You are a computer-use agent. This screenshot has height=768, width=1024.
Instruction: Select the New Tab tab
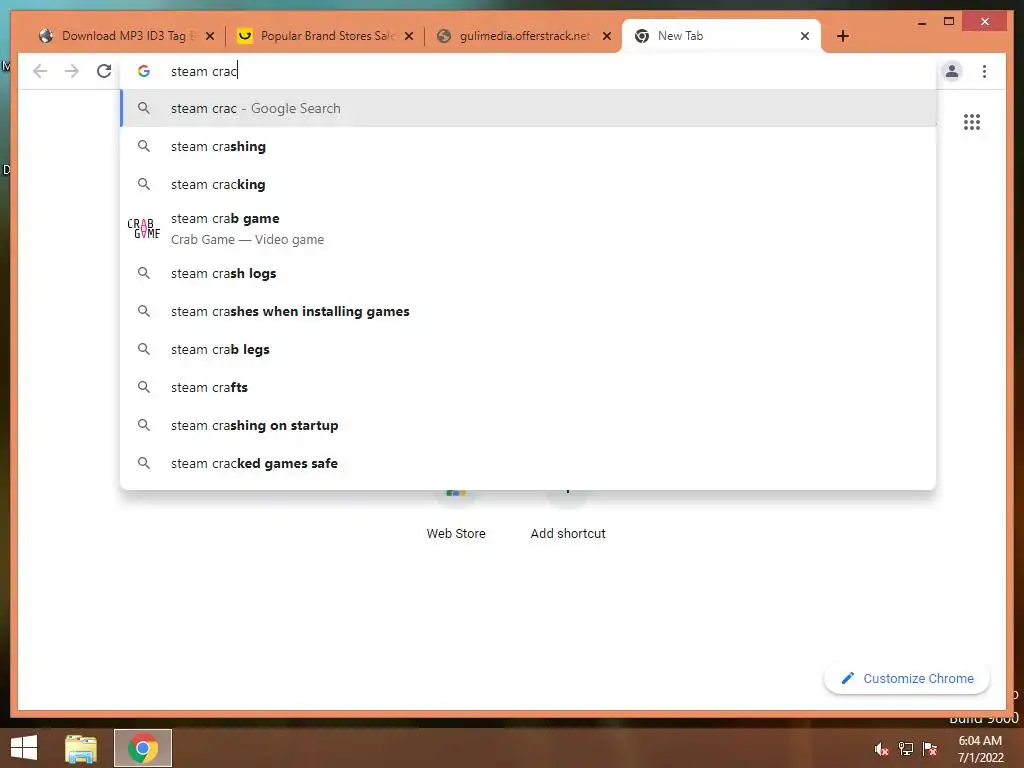point(721,36)
